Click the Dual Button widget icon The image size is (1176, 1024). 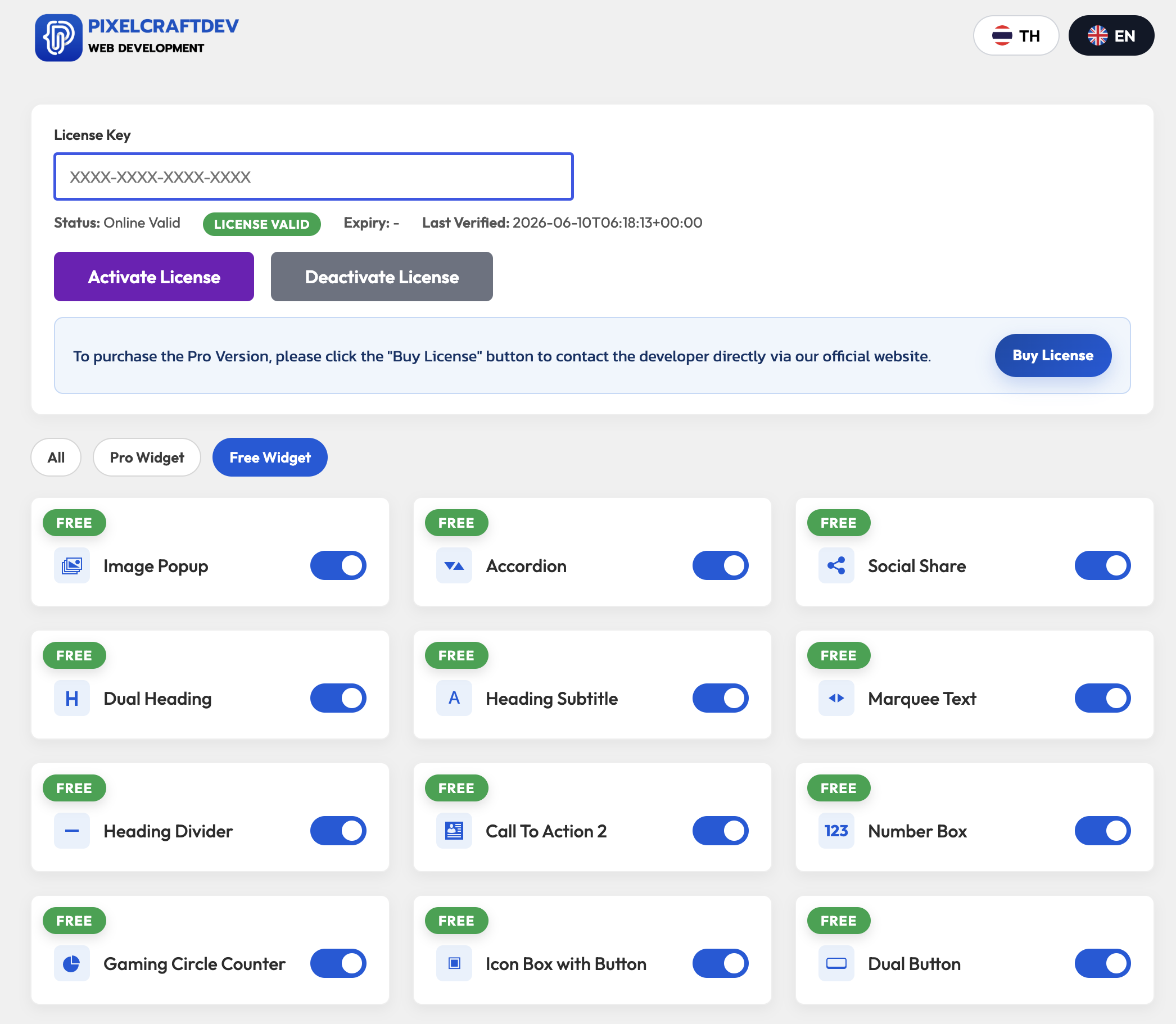836,963
